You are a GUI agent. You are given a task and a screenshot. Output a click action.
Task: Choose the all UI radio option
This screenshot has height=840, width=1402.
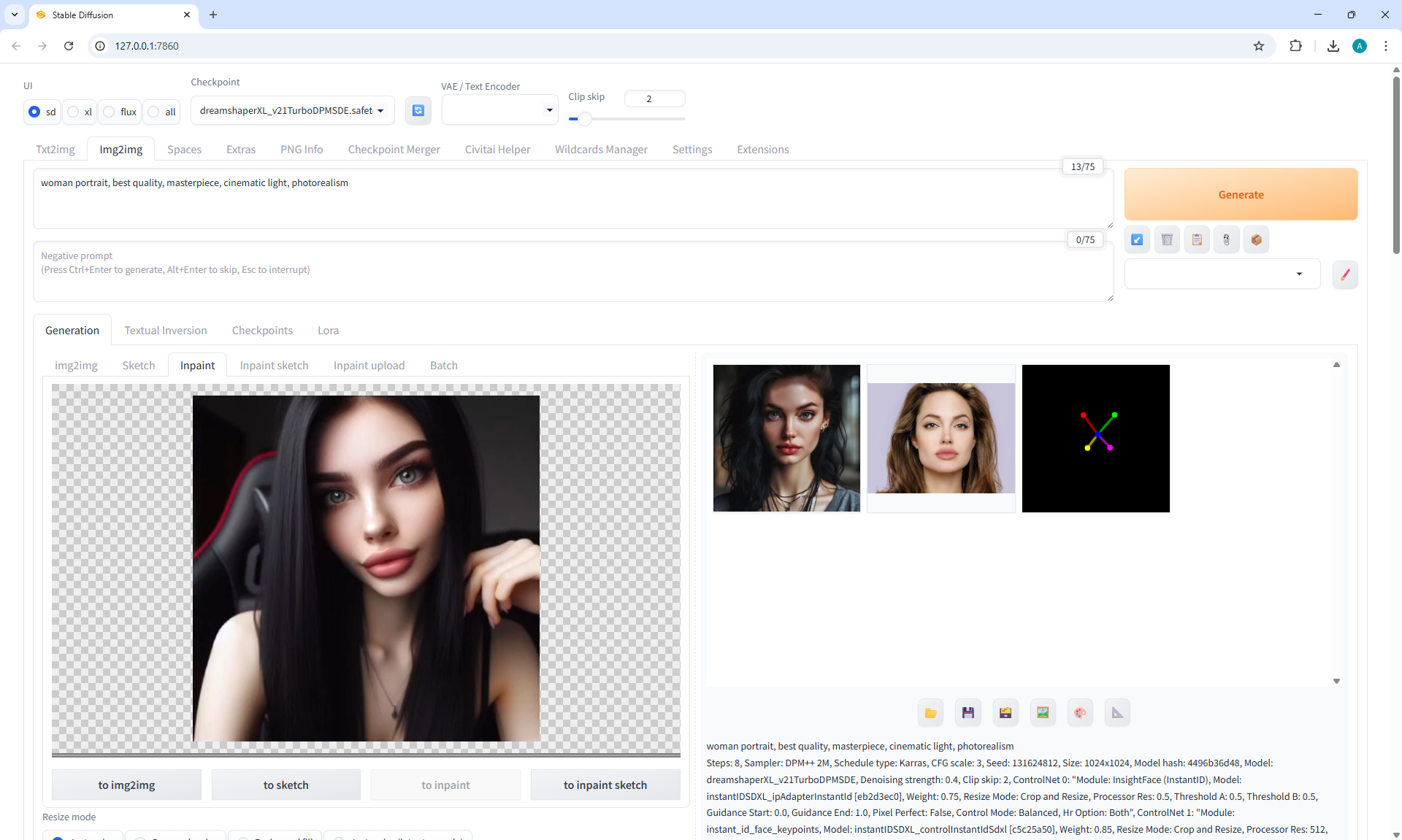click(x=154, y=112)
